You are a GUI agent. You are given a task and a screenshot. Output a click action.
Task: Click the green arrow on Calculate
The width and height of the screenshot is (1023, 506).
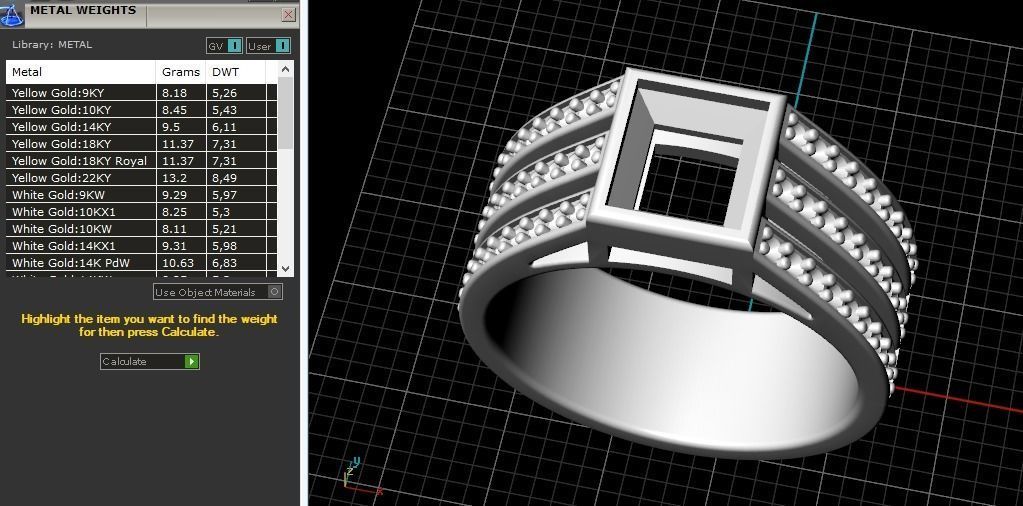click(191, 361)
